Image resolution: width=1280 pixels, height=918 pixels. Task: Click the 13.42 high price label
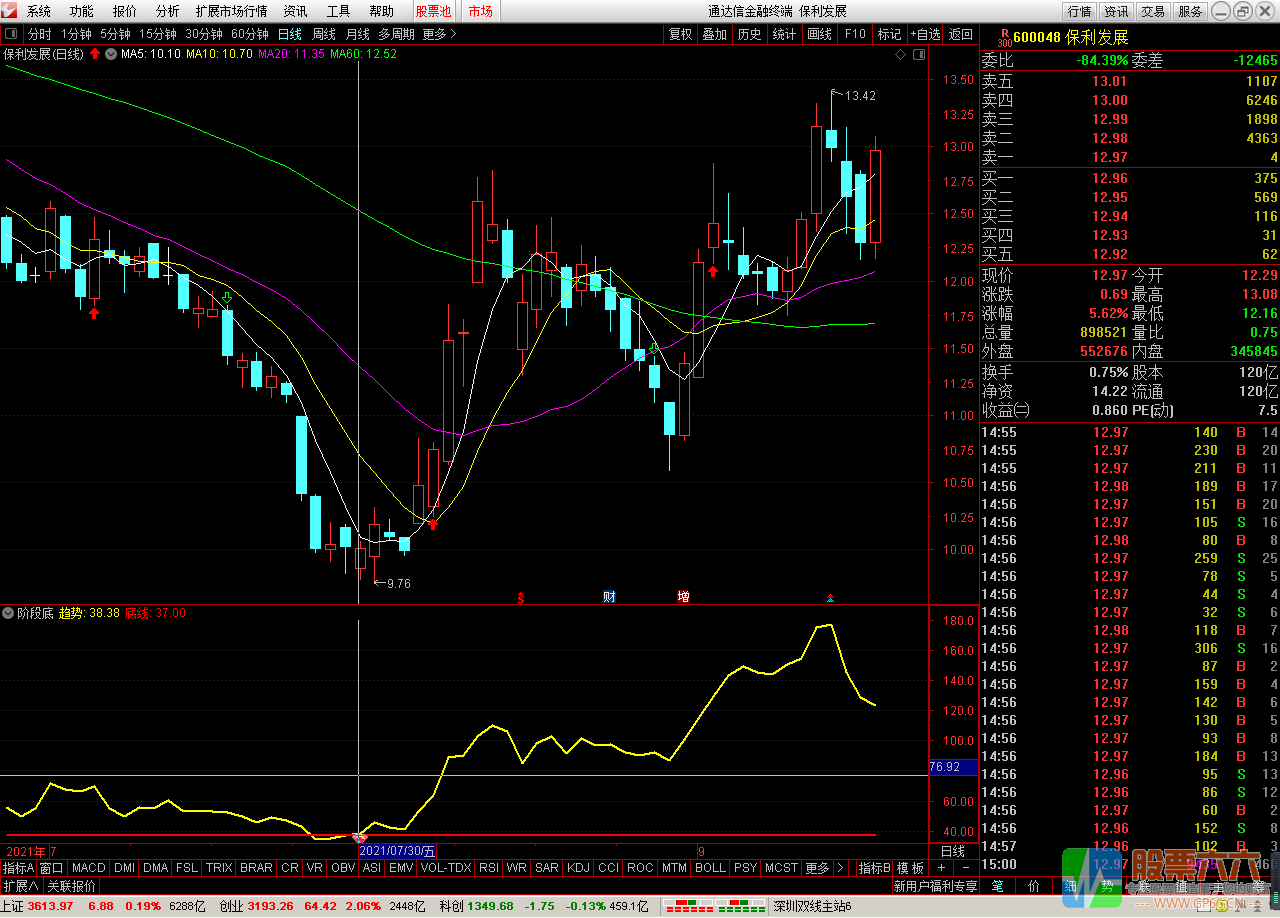(x=860, y=96)
